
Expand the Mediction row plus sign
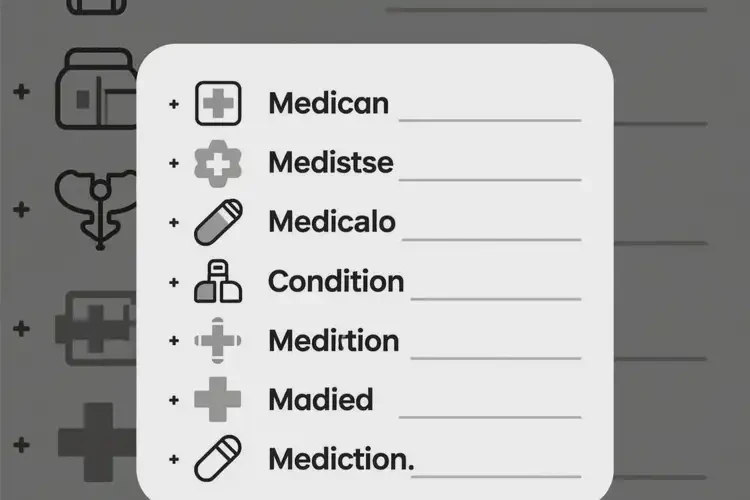[x=174, y=459]
